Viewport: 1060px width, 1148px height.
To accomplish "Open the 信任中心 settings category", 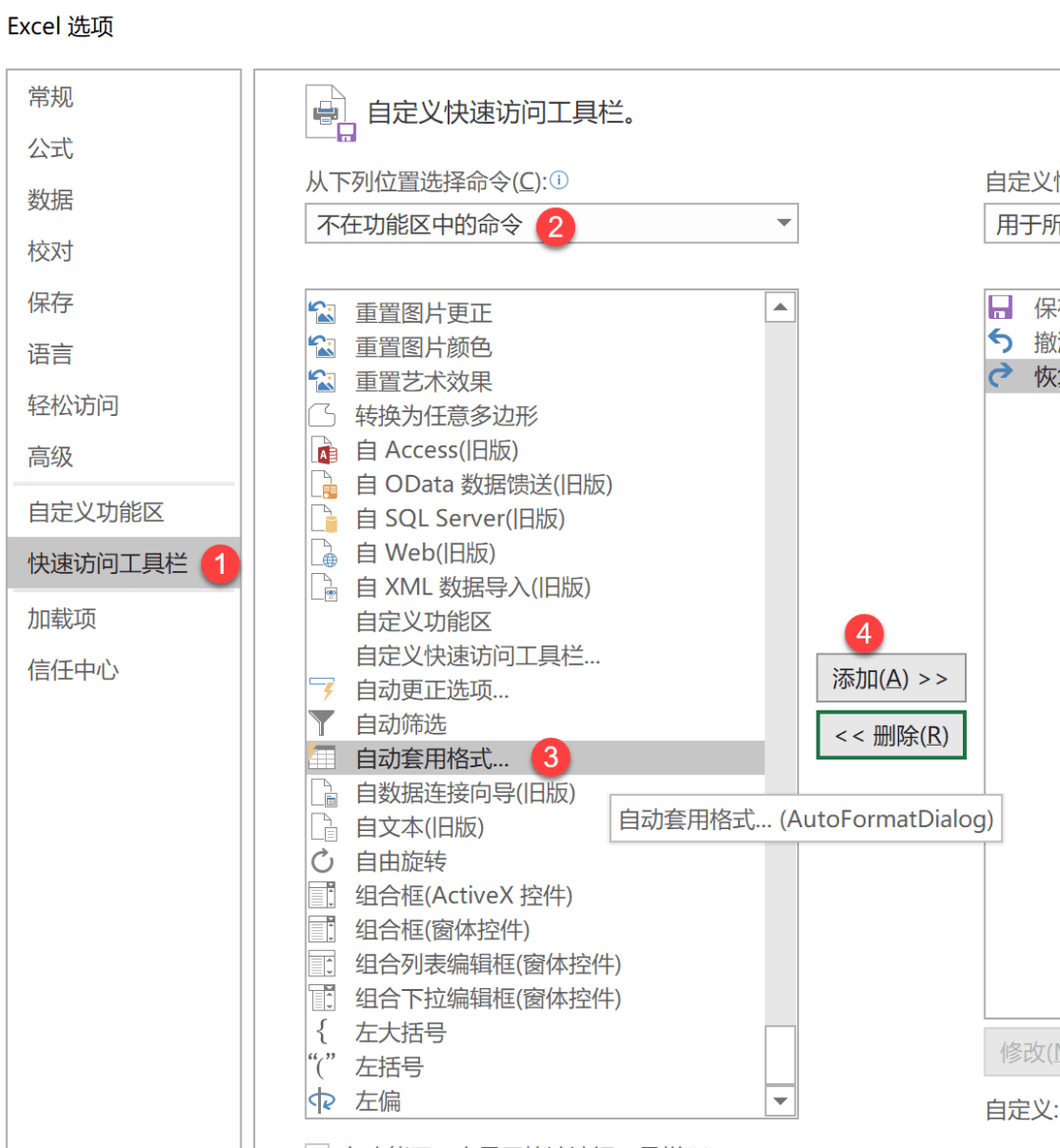I will click(74, 670).
